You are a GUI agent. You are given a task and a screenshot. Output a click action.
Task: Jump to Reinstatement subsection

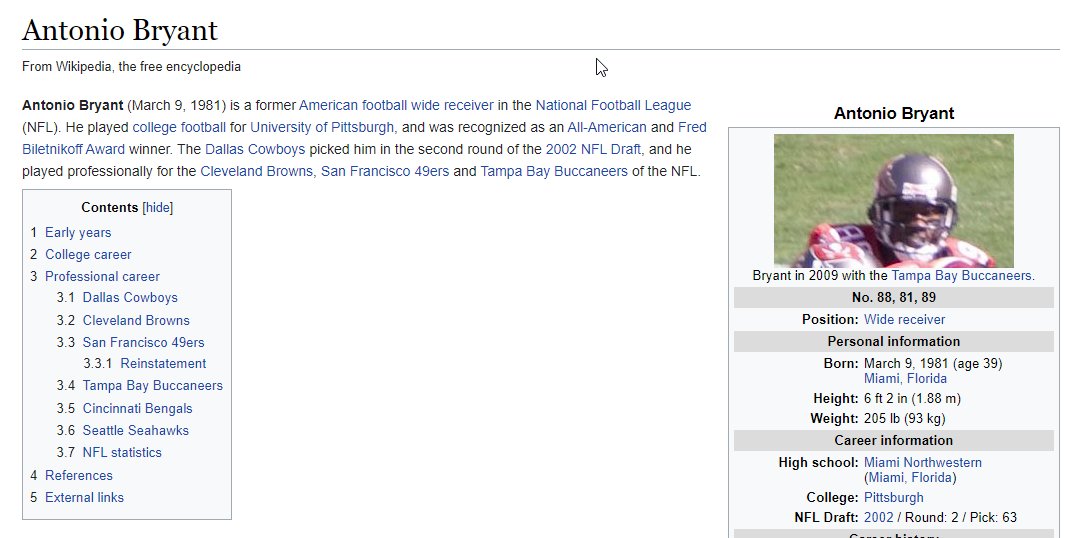pos(163,364)
